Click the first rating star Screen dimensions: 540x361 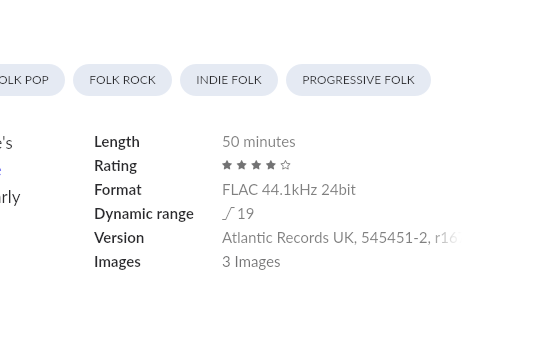(227, 165)
